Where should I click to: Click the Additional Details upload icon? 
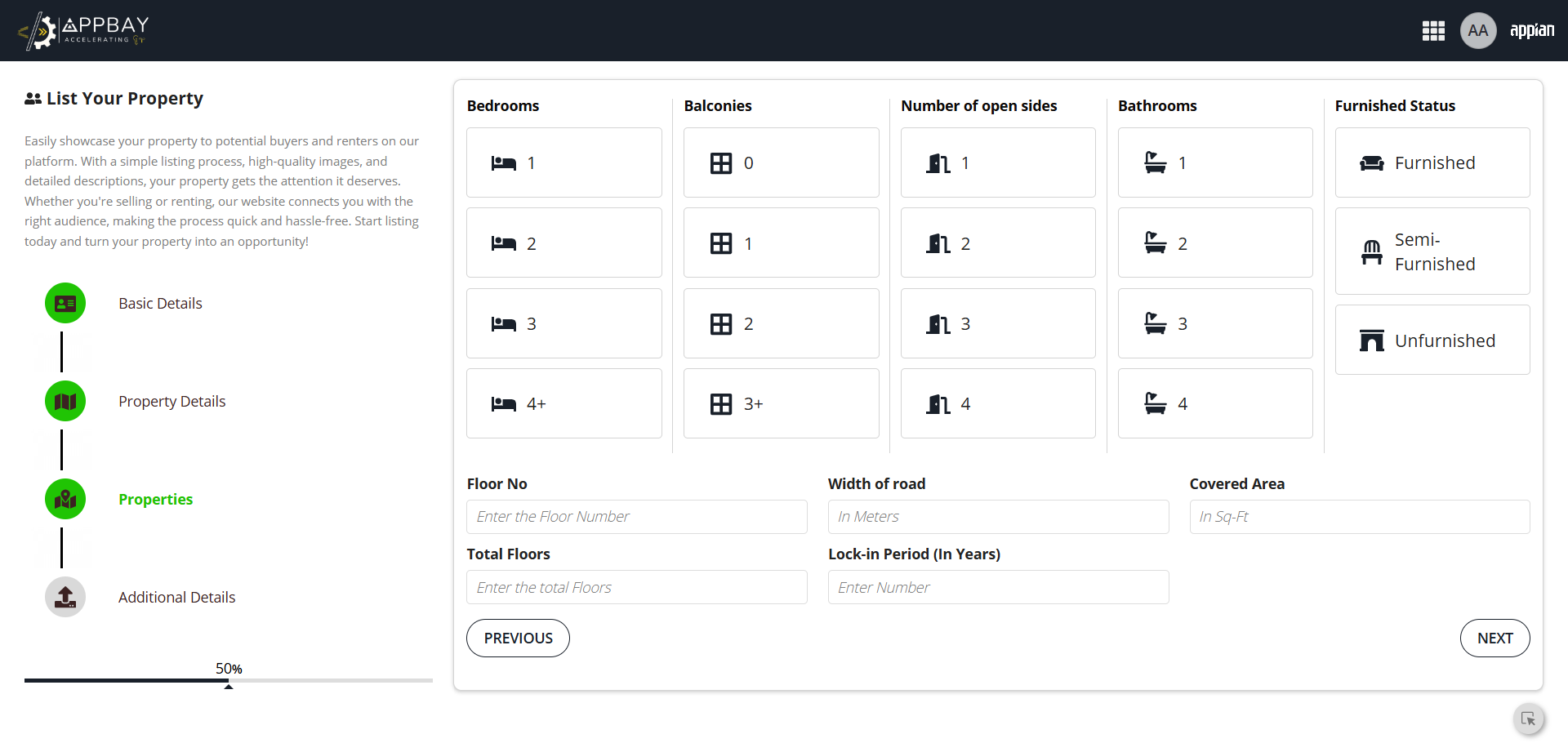point(65,598)
